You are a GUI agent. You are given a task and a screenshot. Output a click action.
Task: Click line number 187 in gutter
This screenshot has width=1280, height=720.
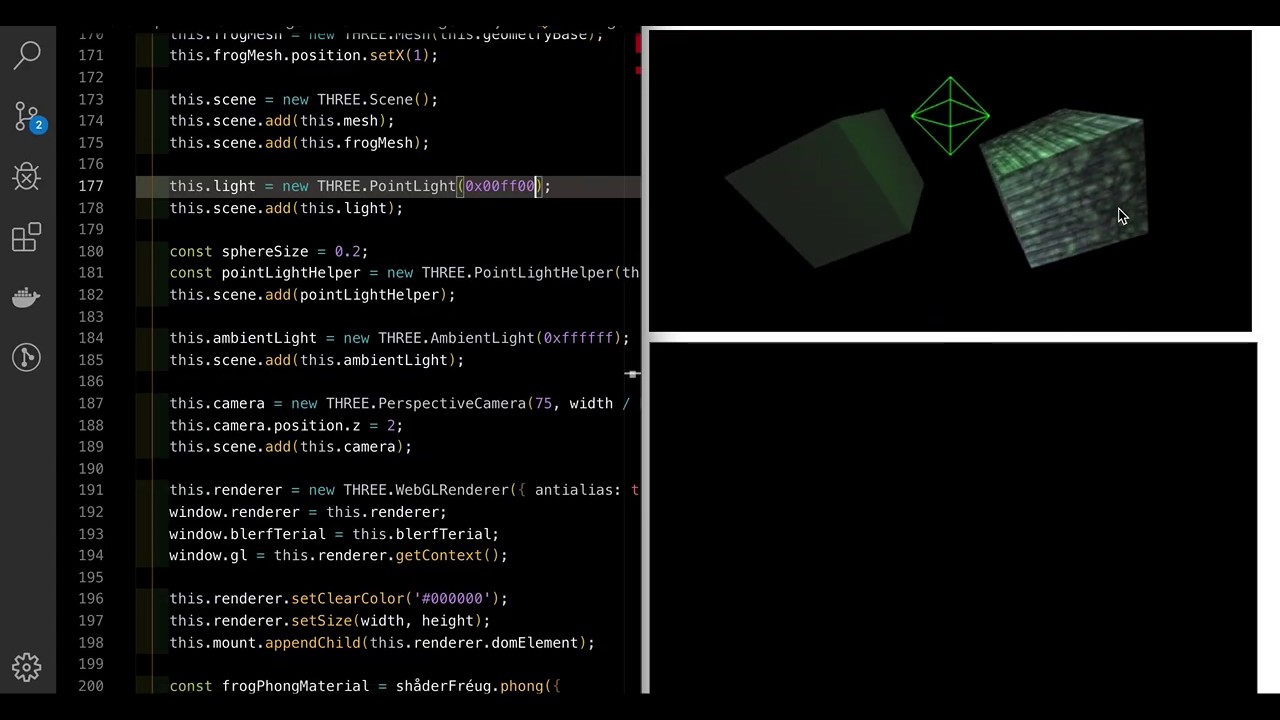click(x=91, y=403)
